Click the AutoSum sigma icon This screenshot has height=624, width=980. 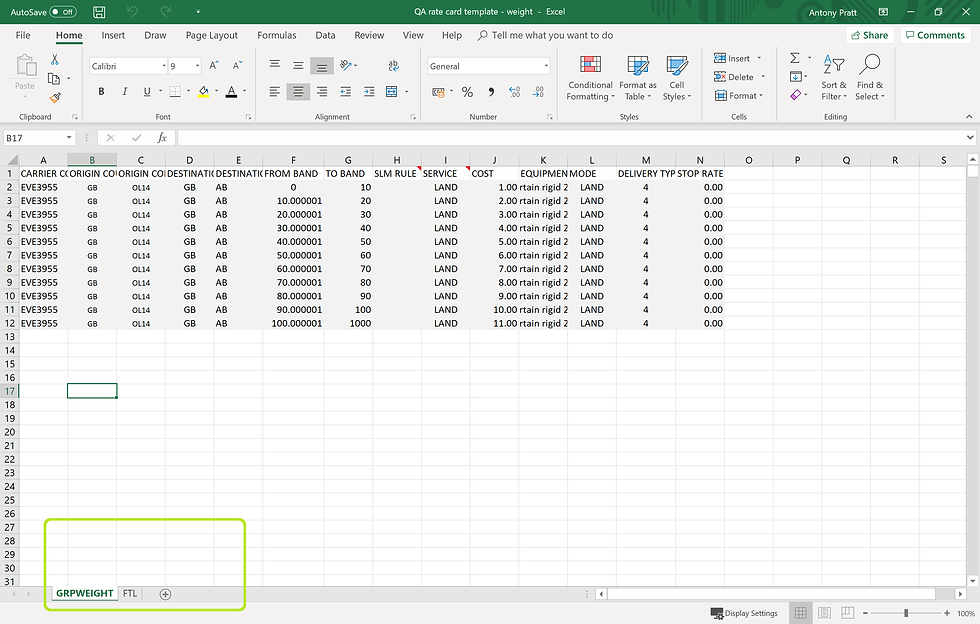pyautogui.click(x=795, y=58)
